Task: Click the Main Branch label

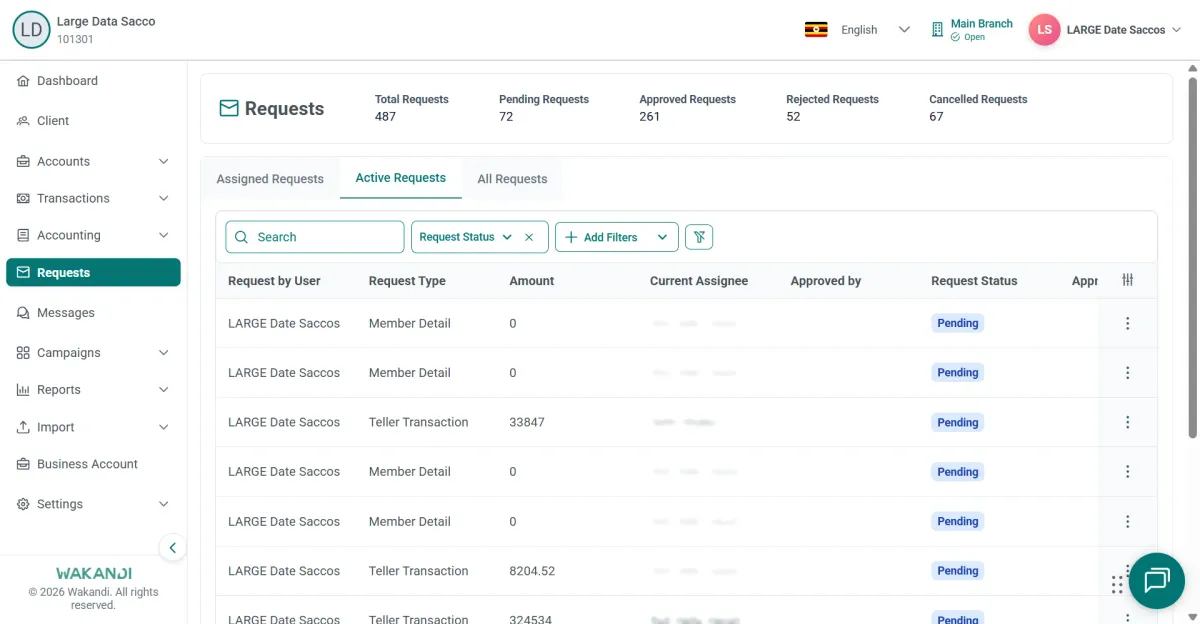Action: click(x=982, y=24)
